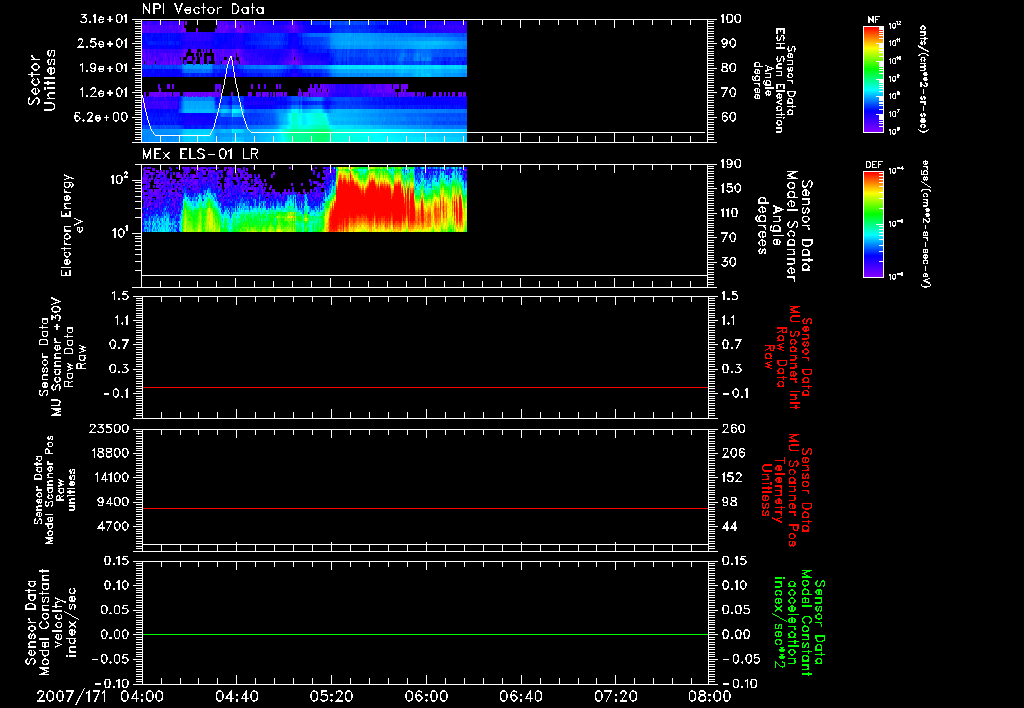The height and width of the screenshot is (708, 1024).
Task: Click the 10¹² tick on NF color bar
Action: click(x=895, y=25)
